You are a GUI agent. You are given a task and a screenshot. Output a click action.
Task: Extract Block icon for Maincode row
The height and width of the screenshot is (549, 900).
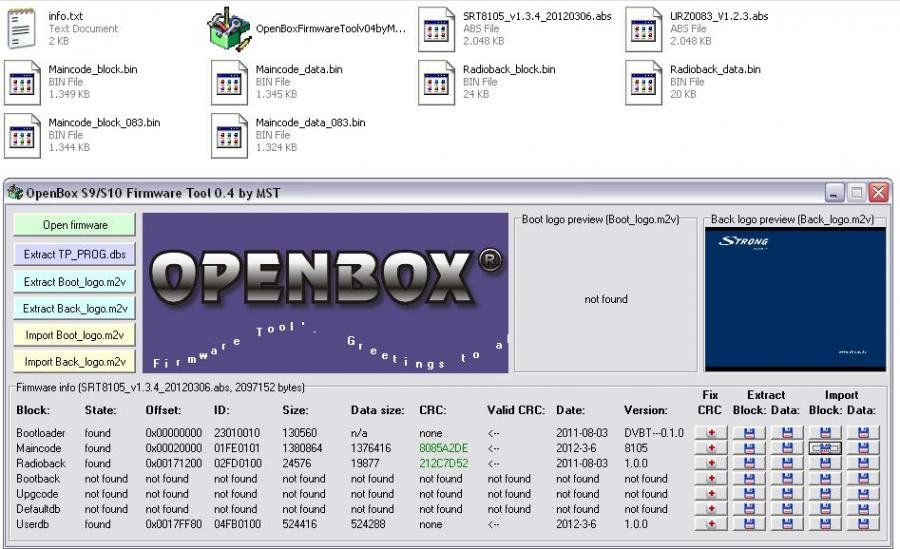point(749,448)
